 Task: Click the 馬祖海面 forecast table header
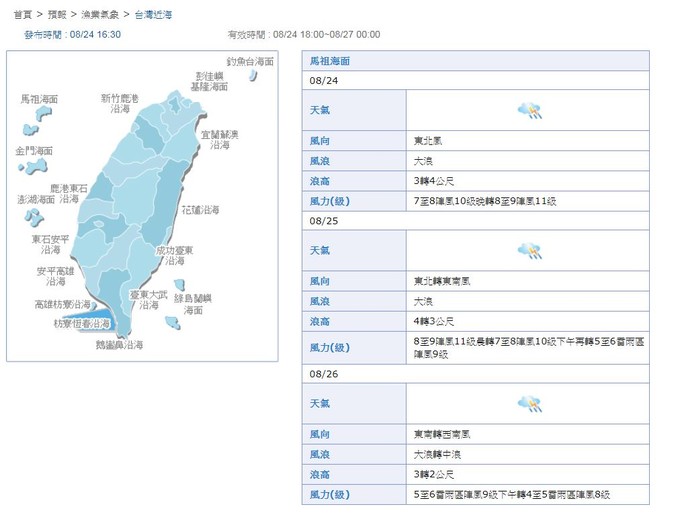click(x=330, y=61)
